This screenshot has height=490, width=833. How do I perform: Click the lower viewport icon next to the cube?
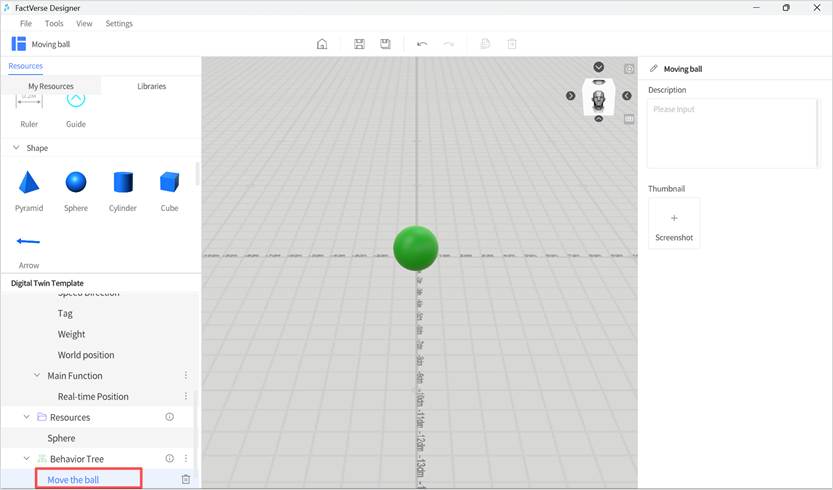coord(629,119)
